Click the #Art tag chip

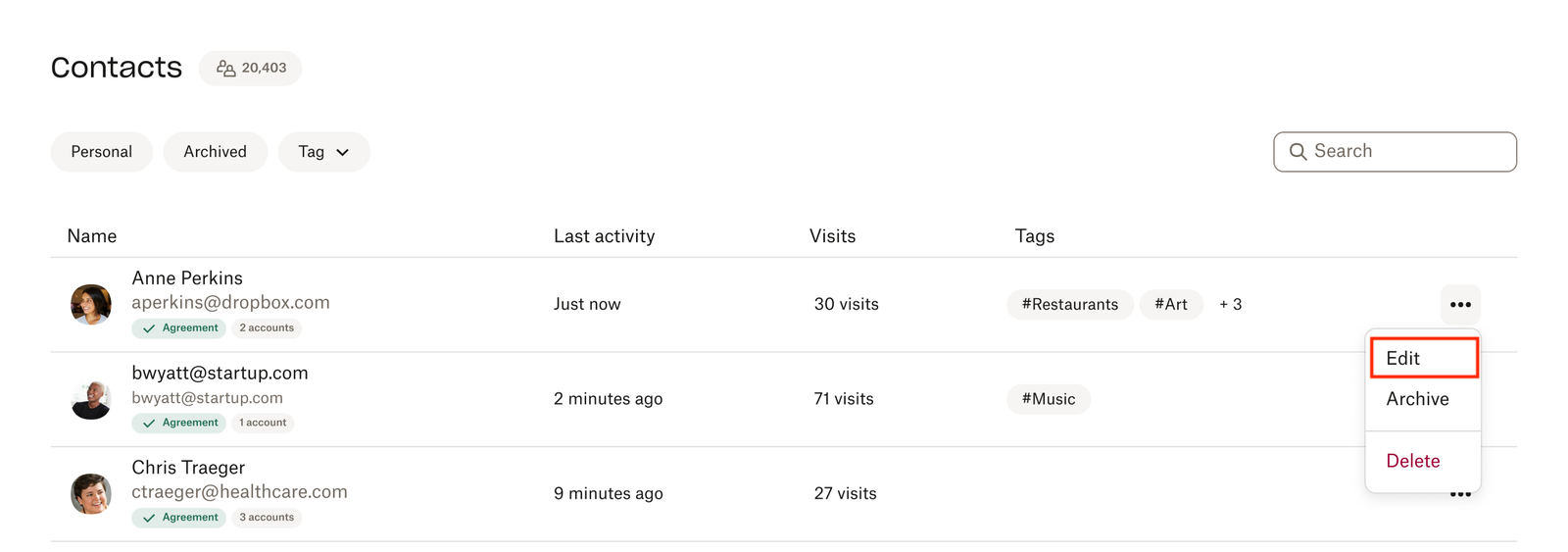click(1171, 305)
